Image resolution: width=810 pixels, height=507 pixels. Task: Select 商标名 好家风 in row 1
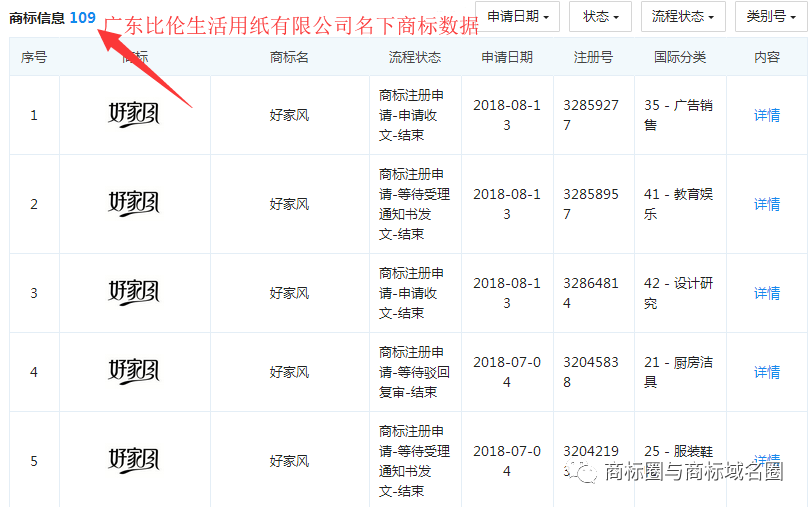pyautogui.click(x=289, y=115)
